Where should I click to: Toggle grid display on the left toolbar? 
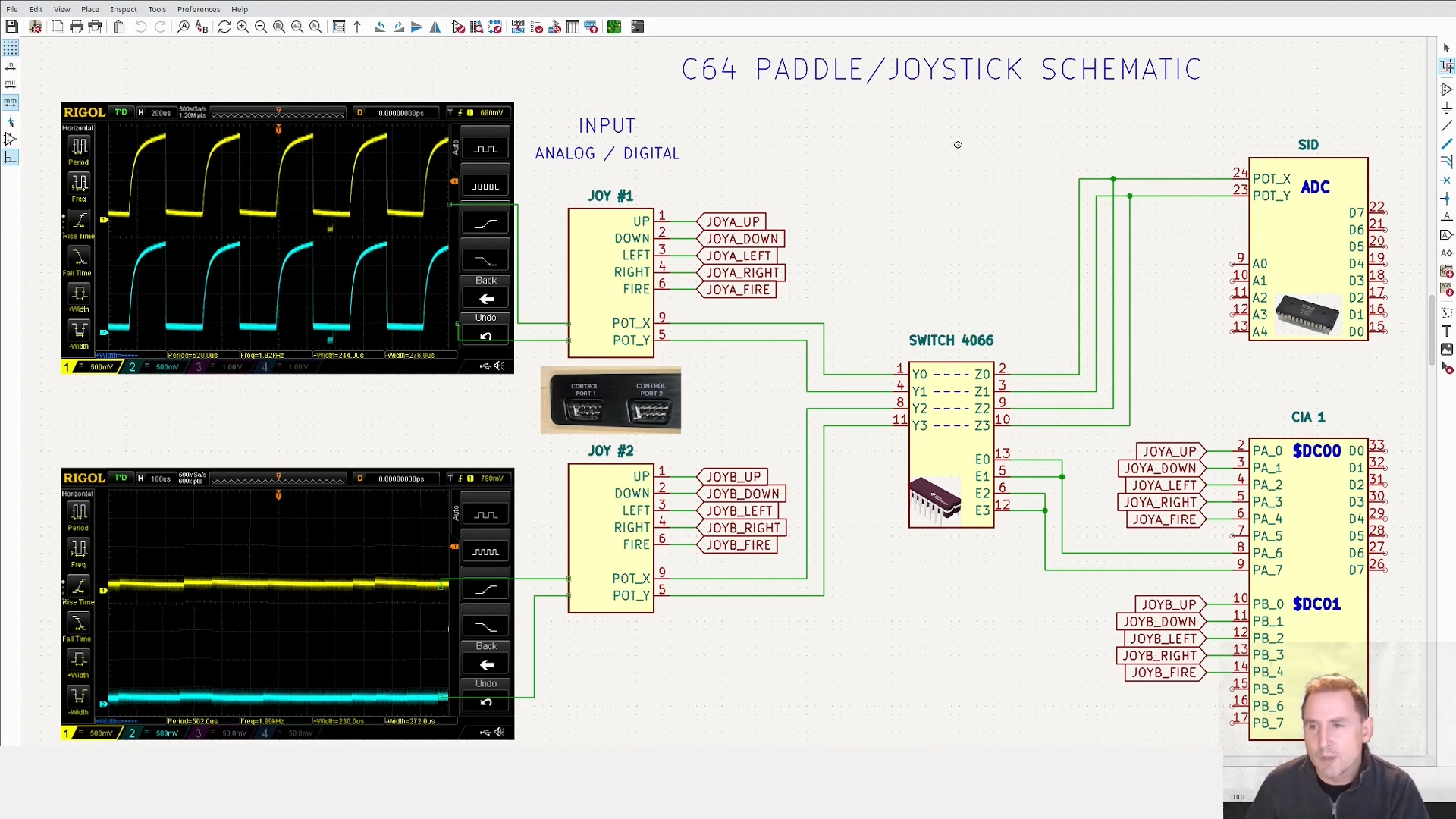[x=10, y=49]
